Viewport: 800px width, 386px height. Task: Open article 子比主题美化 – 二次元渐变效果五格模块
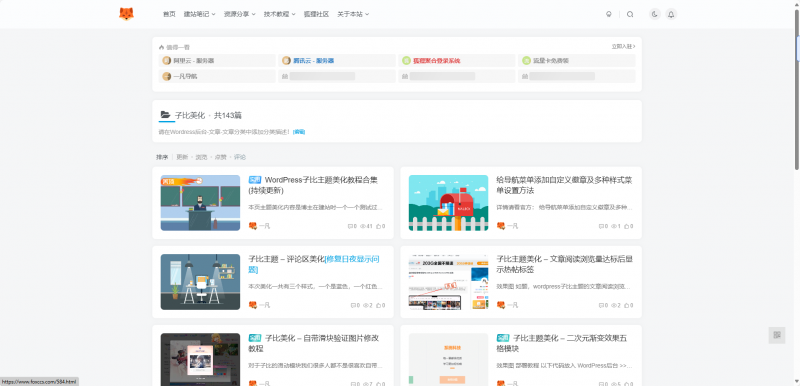pos(562,343)
